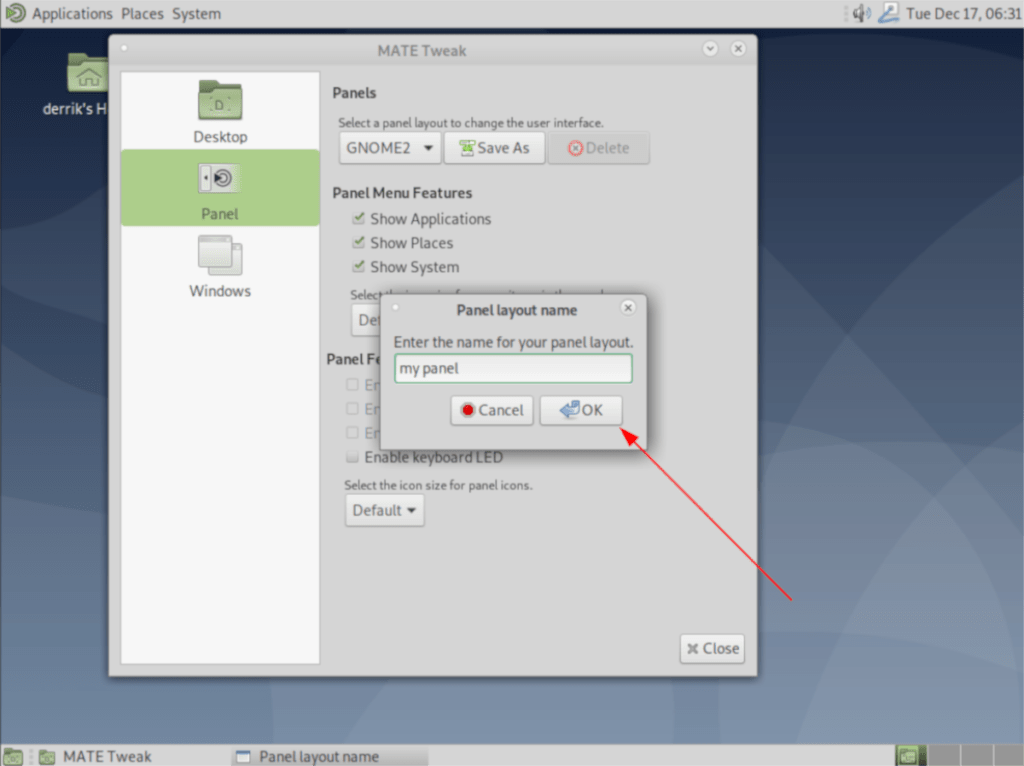Viewport: 1024px width, 766px height.
Task: Click inside the 'my panel' name field
Action: coord(513,368)
